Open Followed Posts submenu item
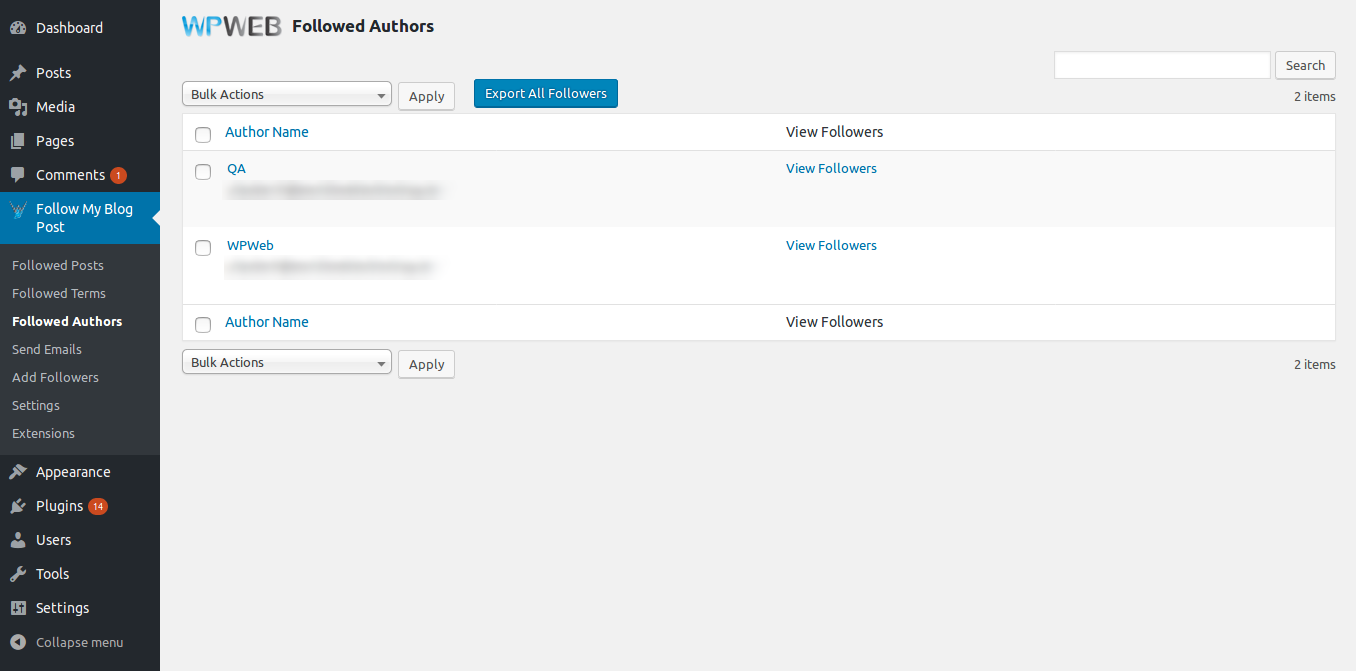1356x671 pixels. (58, 265)
